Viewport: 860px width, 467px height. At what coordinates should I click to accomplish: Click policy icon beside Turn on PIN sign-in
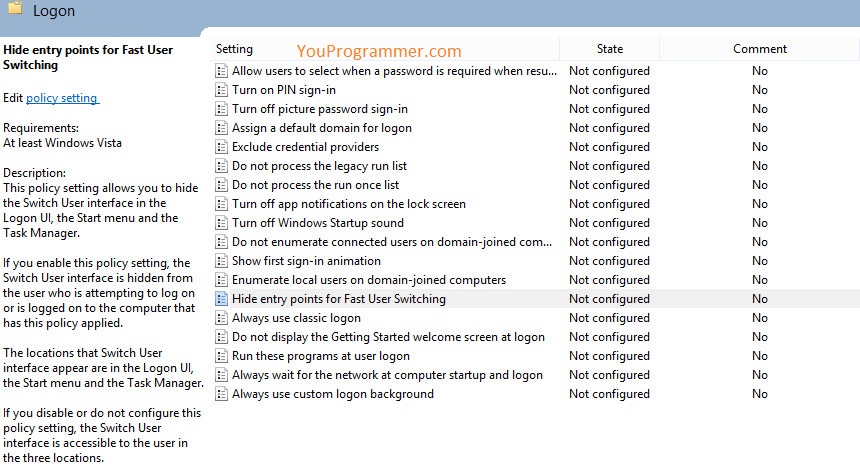(x=221, y=90)
